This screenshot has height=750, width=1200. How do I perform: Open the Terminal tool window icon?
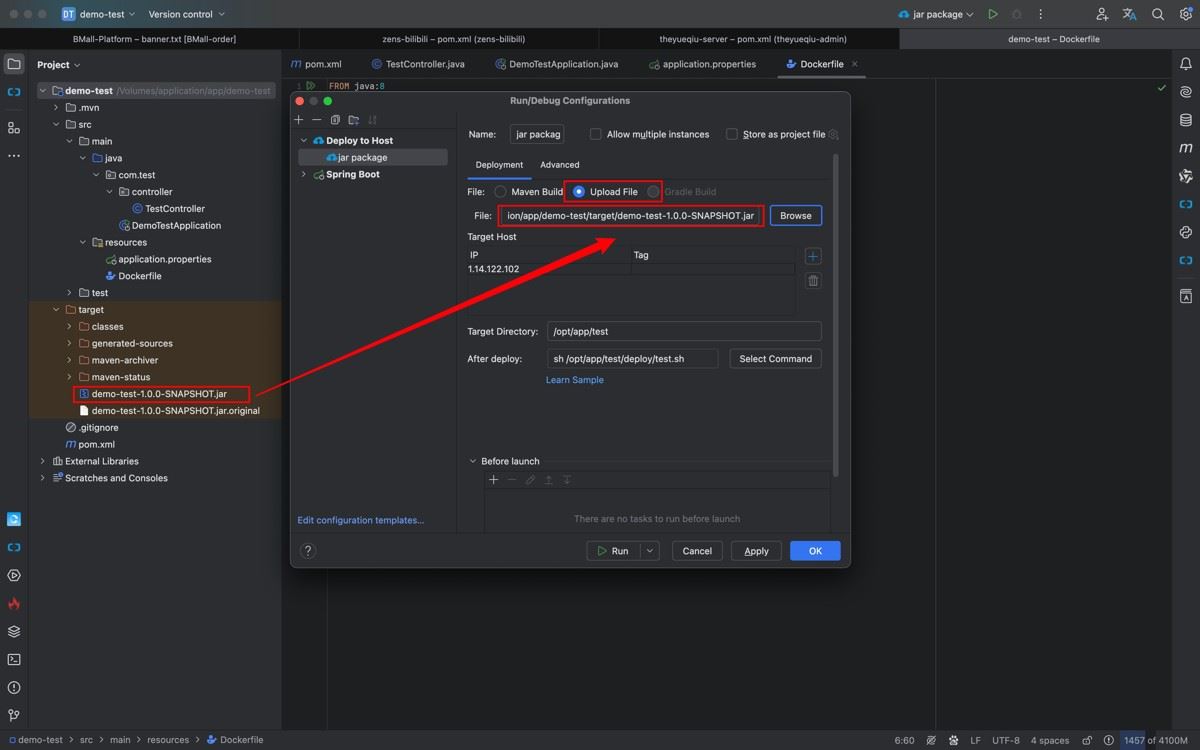tap(14, 659)
